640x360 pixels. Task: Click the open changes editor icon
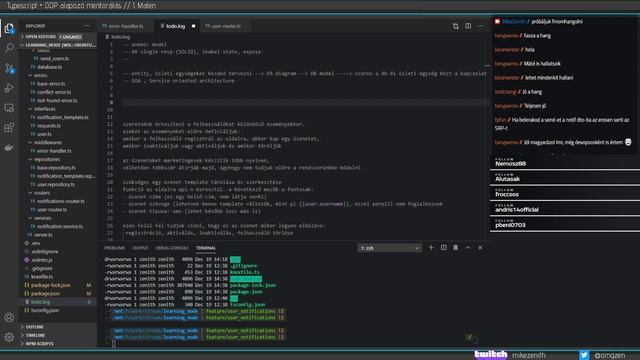tap(456, 26)
